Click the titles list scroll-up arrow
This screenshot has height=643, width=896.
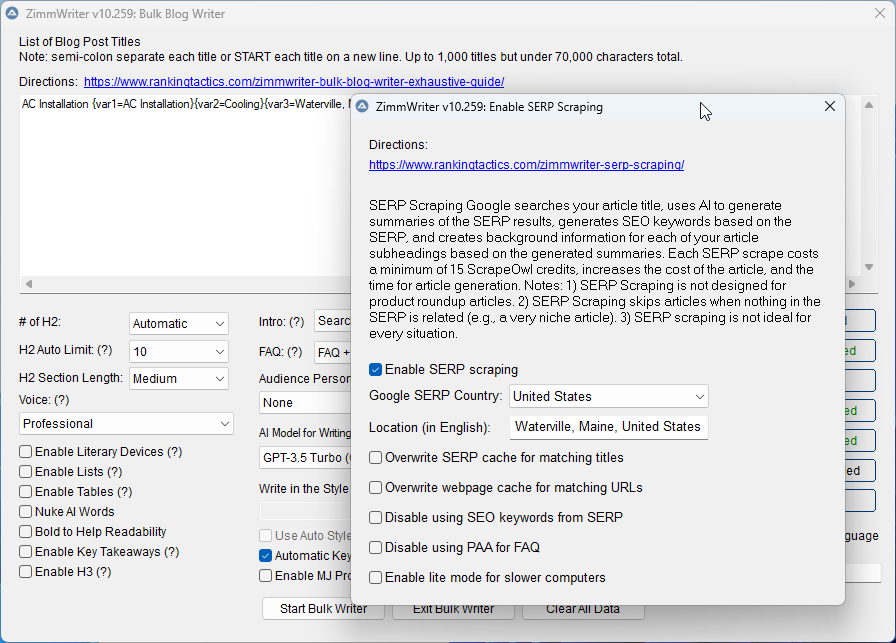coord(869,105)
